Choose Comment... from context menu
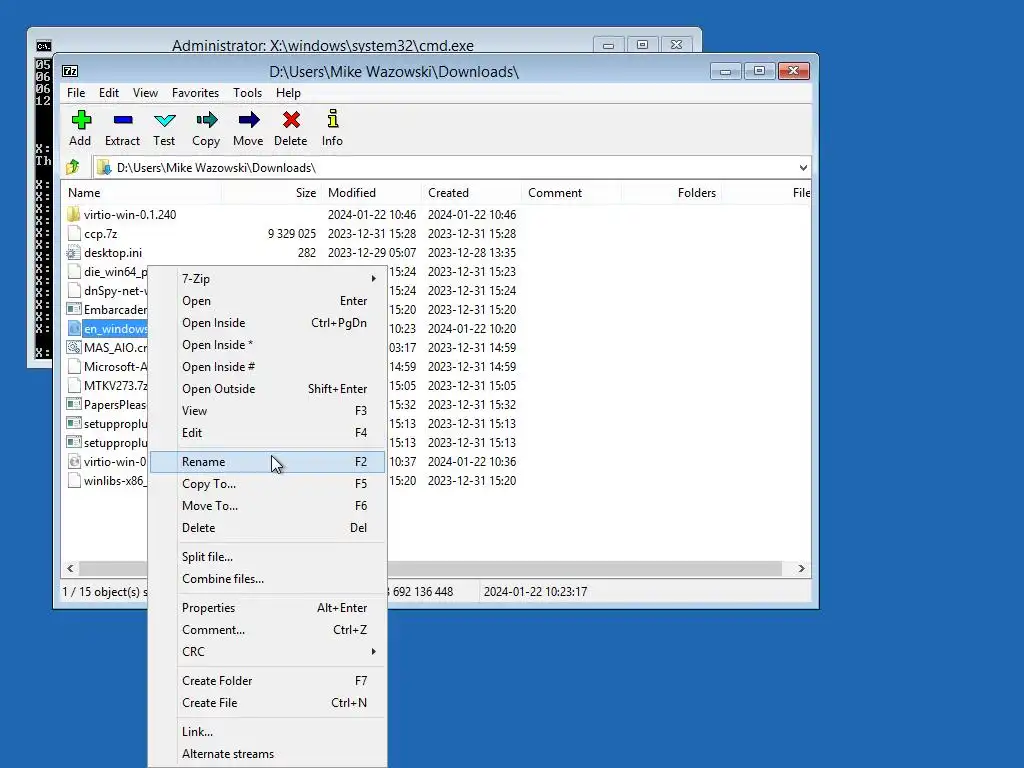This screenshot has height=768, width=1024. (x=268, y=630)
